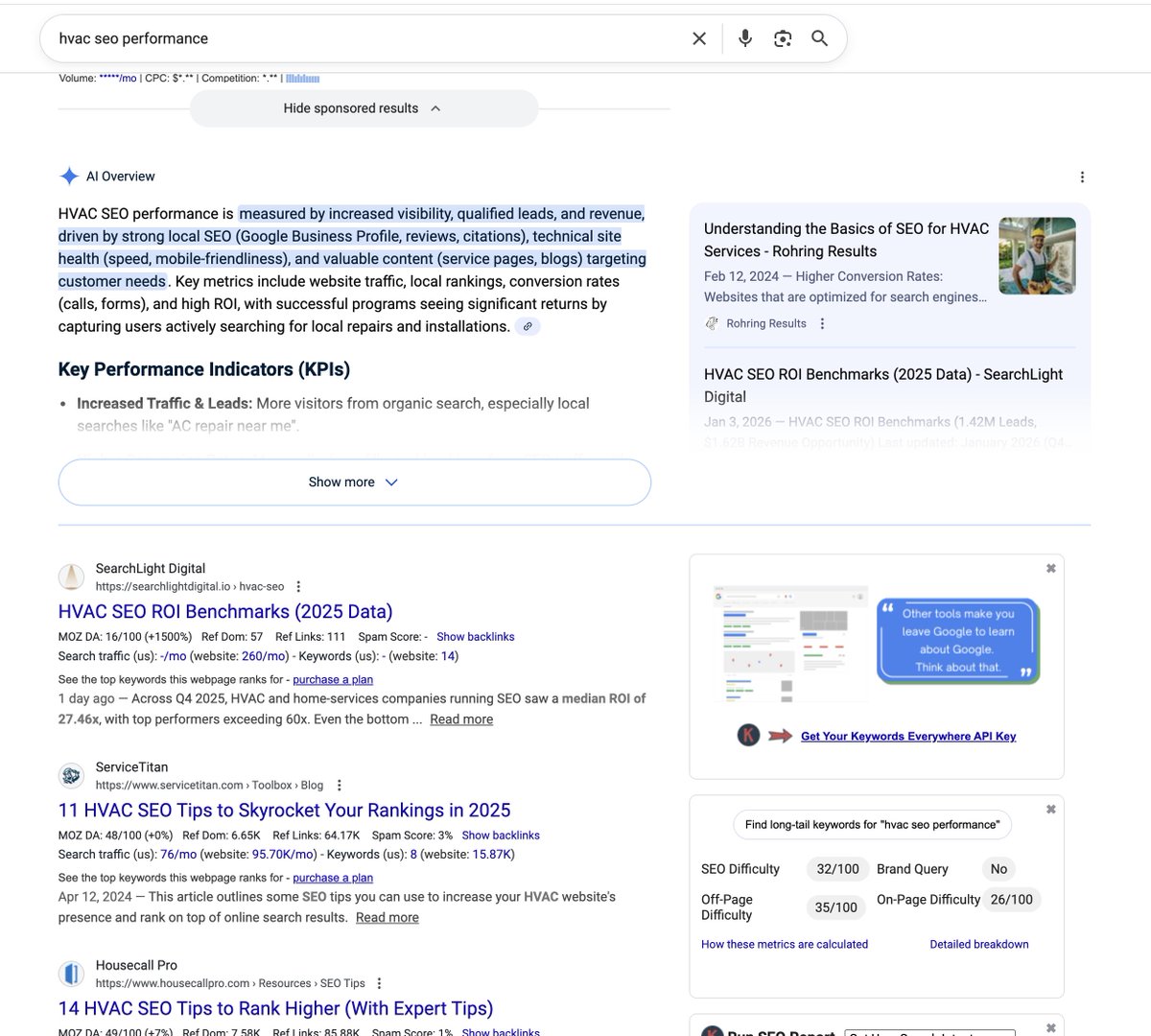The width and height of the screenshot is (1151, 1036).
Task: Open HVAC SEO ROI Benchmarks source in AI panel
Action: pyautogui.click(x=883, y=385)
